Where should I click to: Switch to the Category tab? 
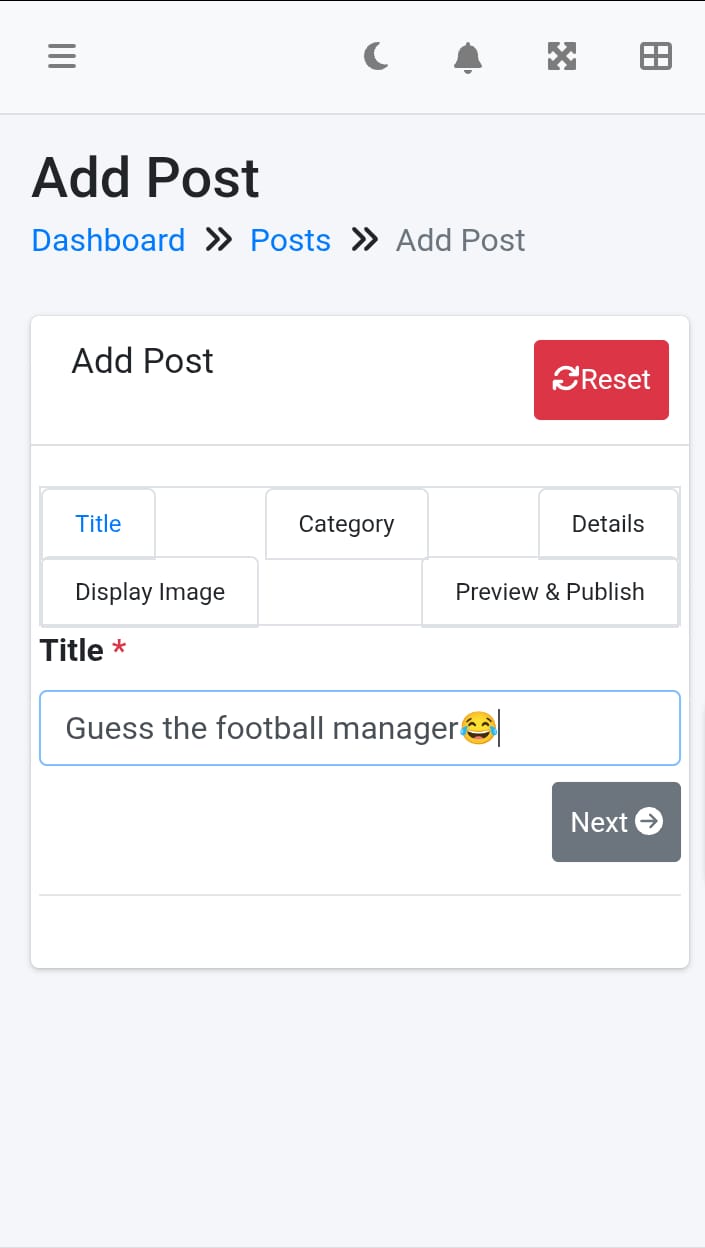346,523
